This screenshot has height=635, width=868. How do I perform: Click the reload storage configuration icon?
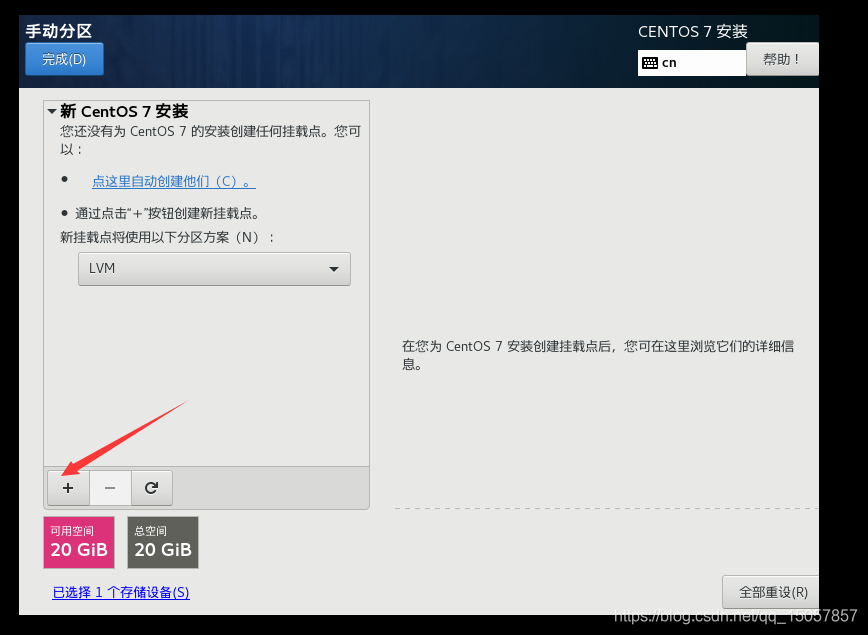(152, 488)
